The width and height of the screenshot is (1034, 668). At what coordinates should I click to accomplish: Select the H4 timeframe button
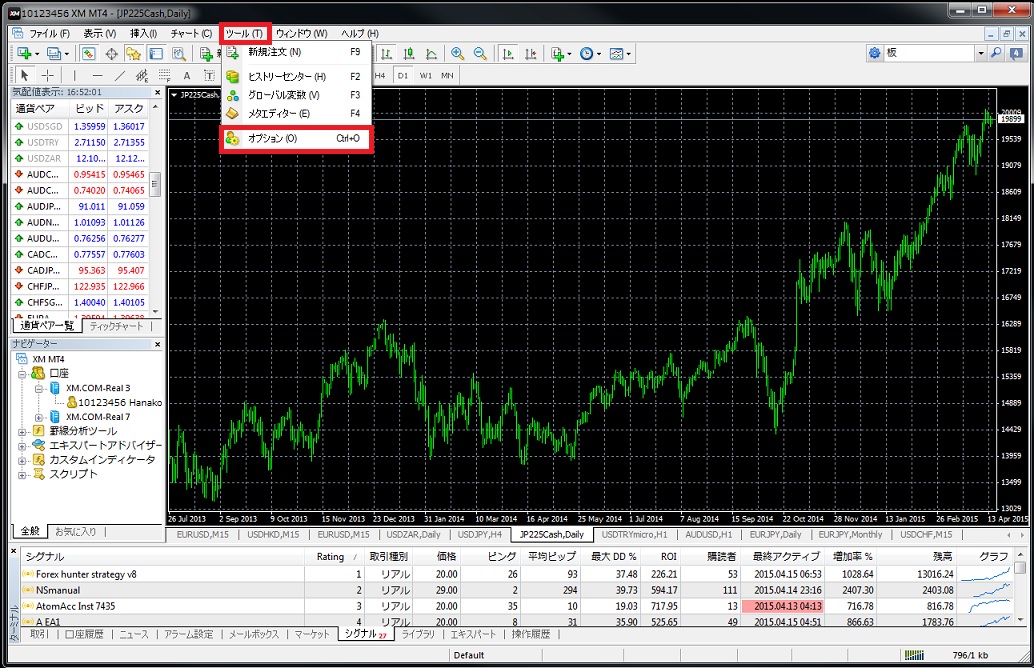click(x=380, y=75)
